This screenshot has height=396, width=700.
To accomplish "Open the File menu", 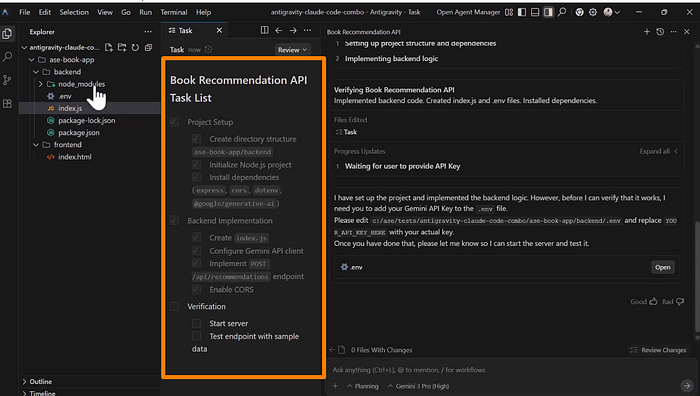I will tap(25, 12).
